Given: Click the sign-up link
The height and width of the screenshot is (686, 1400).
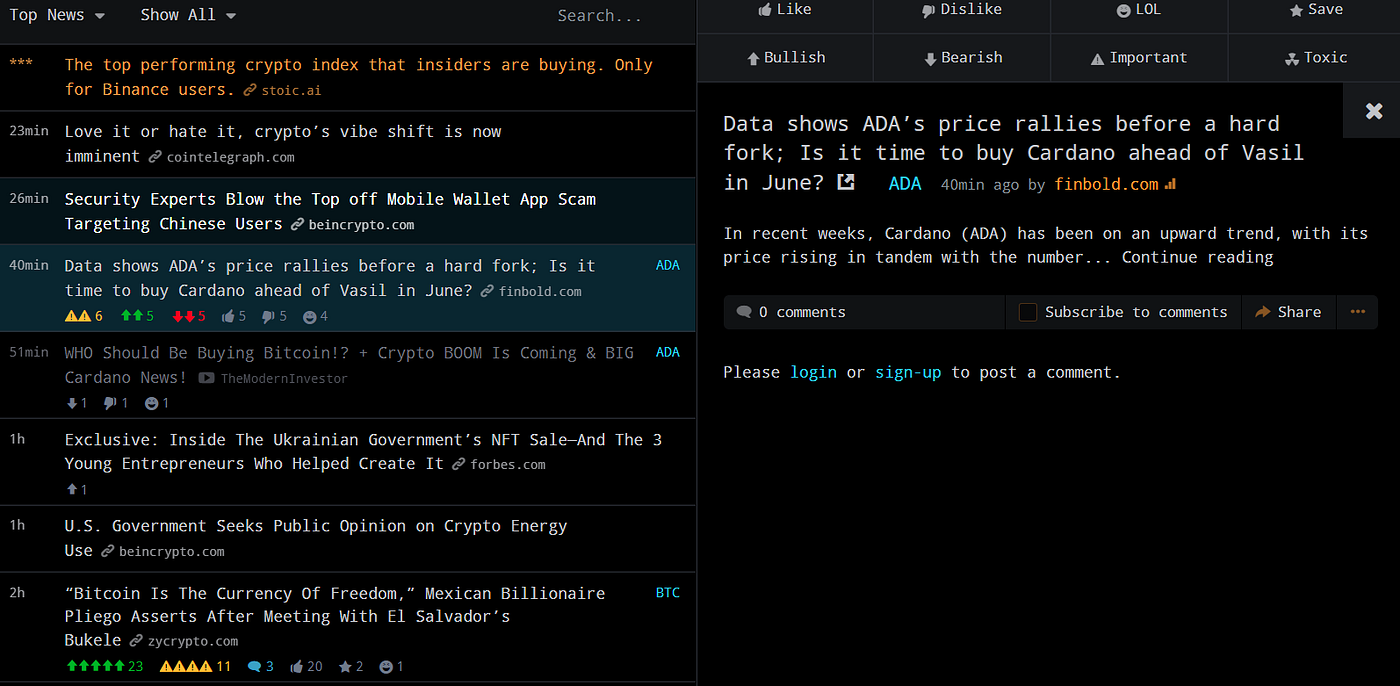Looking at the screenshot, I should pyautogui.click(x=908, y=372).
